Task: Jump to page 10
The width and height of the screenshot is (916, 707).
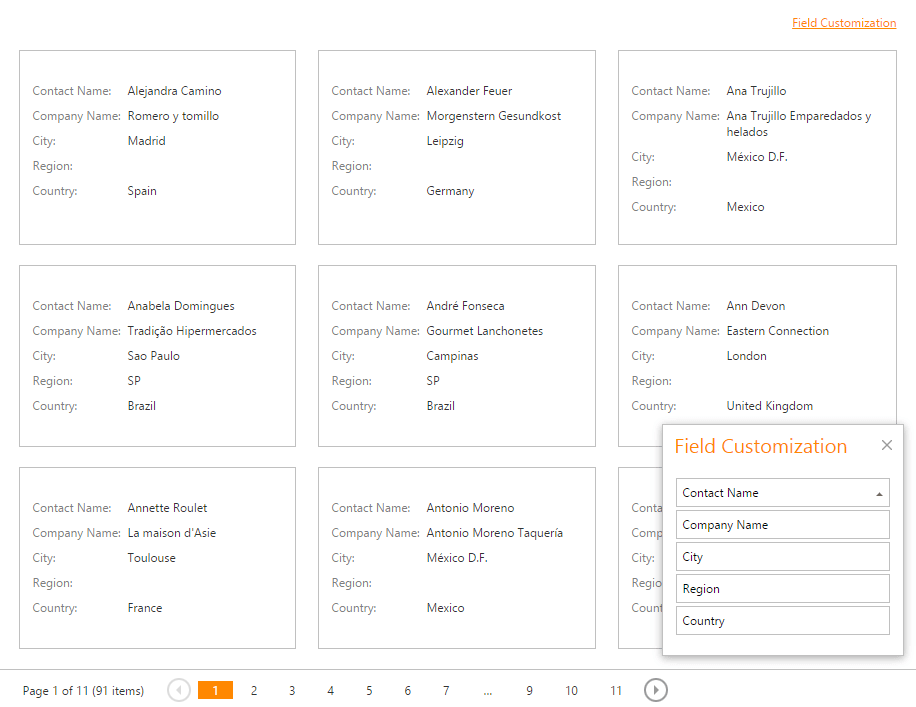Action: 571,691
